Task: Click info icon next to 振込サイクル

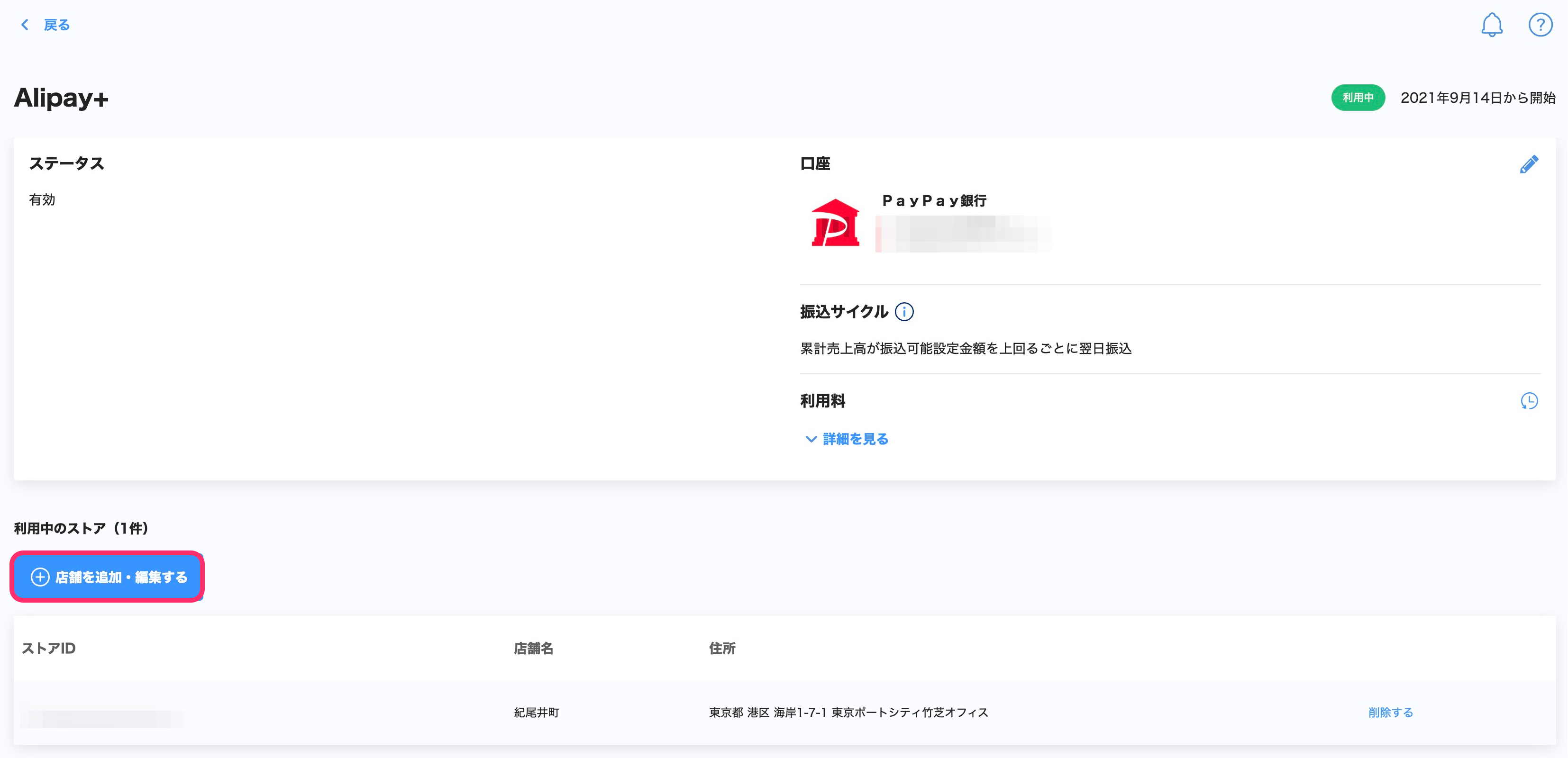Action: point(904,312)
